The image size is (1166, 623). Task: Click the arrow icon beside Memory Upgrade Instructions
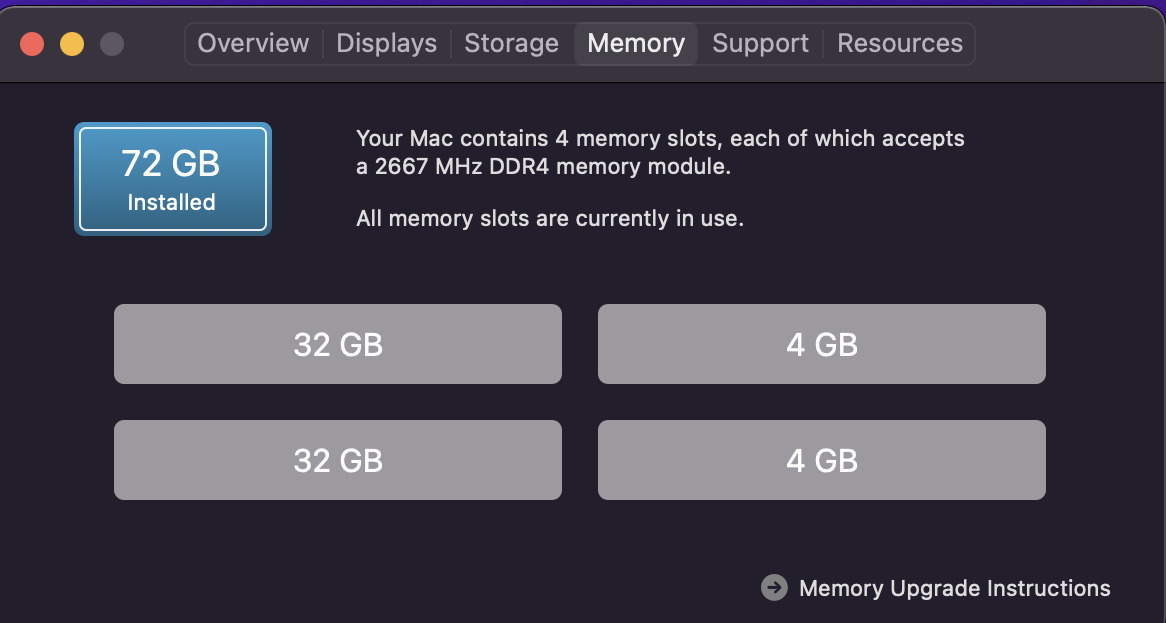pos(774,588)
